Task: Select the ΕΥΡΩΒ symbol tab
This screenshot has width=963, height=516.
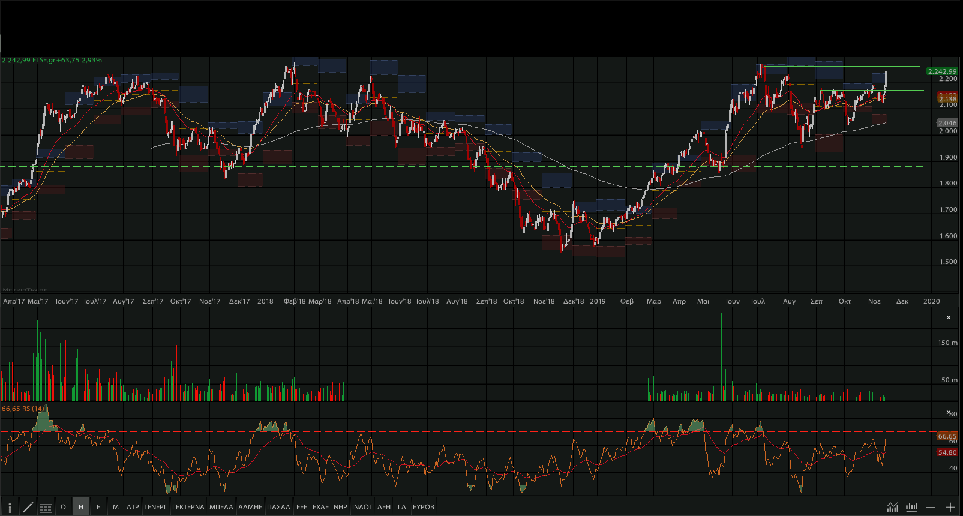Action: pyautogui.click(x=424, y=507)
